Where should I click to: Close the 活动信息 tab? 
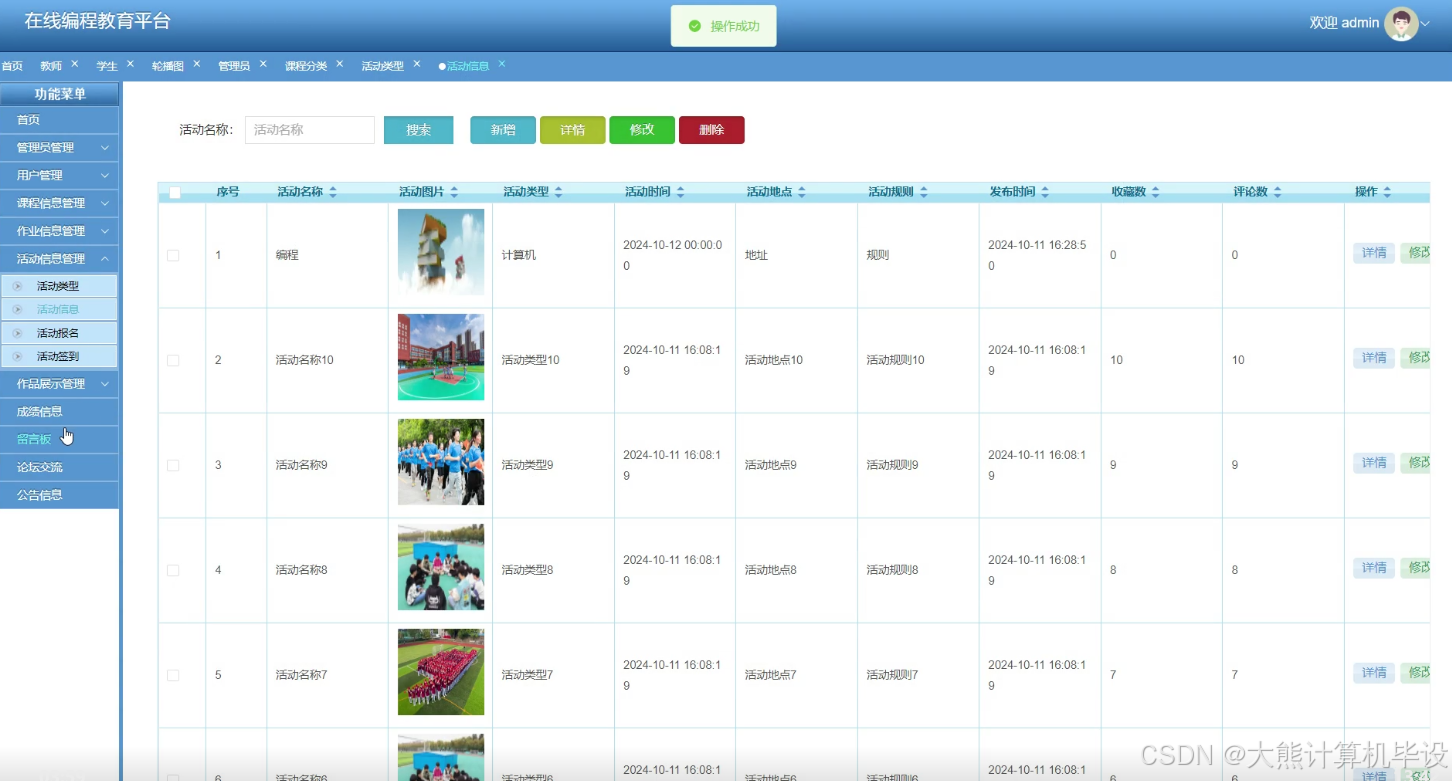coord(502,64)
